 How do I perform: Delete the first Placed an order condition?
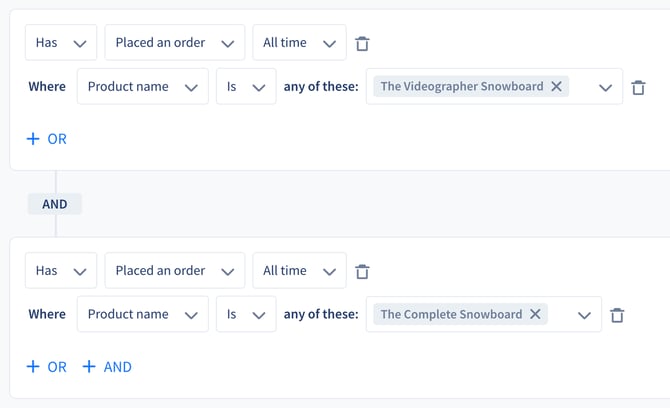point(362,44)
